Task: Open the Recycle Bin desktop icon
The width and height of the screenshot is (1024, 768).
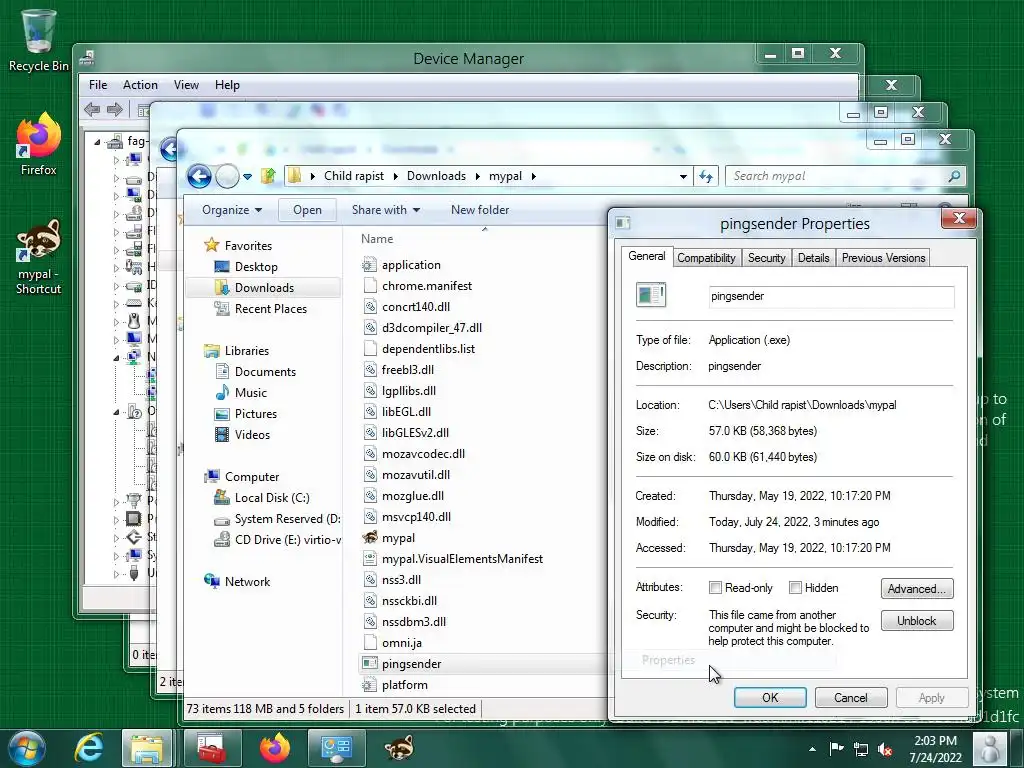Action: pyautogui.click(x=38, y=39)
